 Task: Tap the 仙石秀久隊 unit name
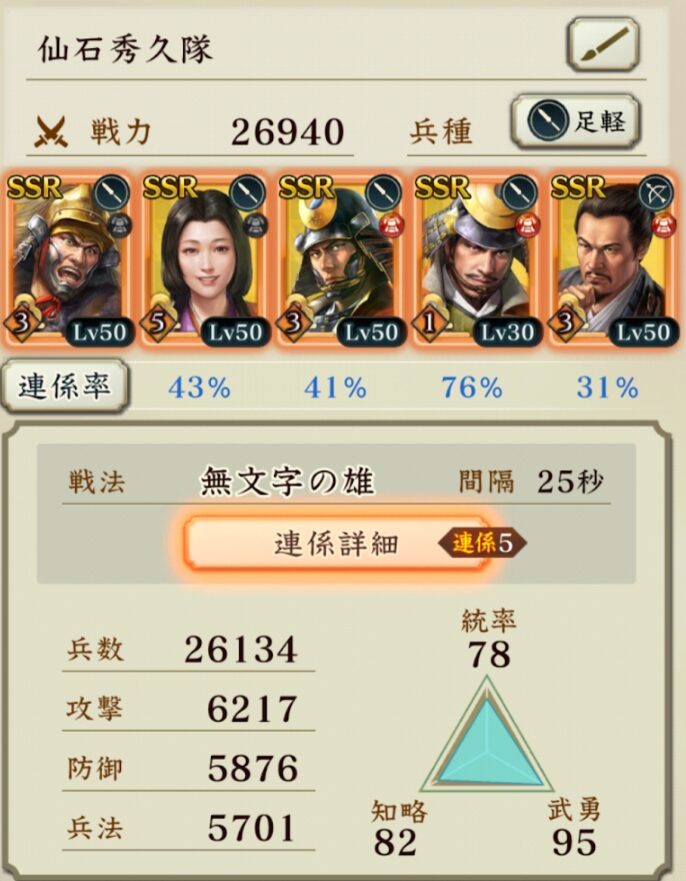pyautogui.click(x=125, y=49)
